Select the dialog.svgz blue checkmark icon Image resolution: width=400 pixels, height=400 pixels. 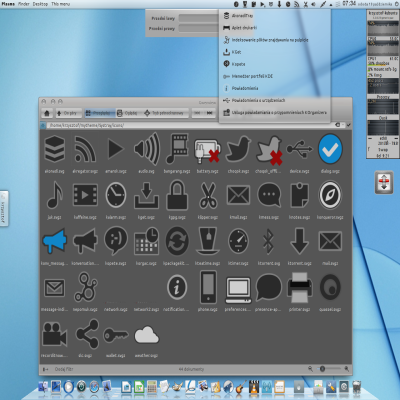pos(330,149)
